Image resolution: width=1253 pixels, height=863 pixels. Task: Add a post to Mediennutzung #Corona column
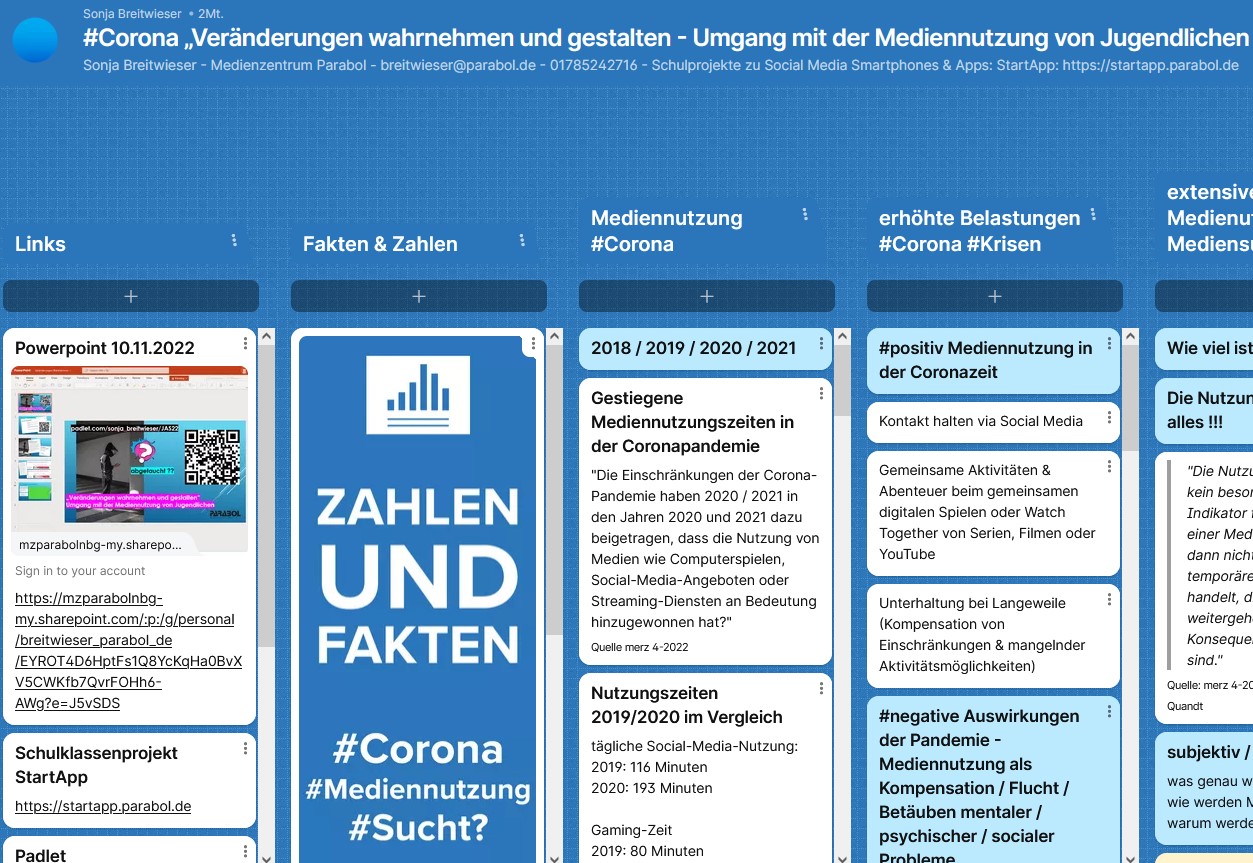[707, 296]
